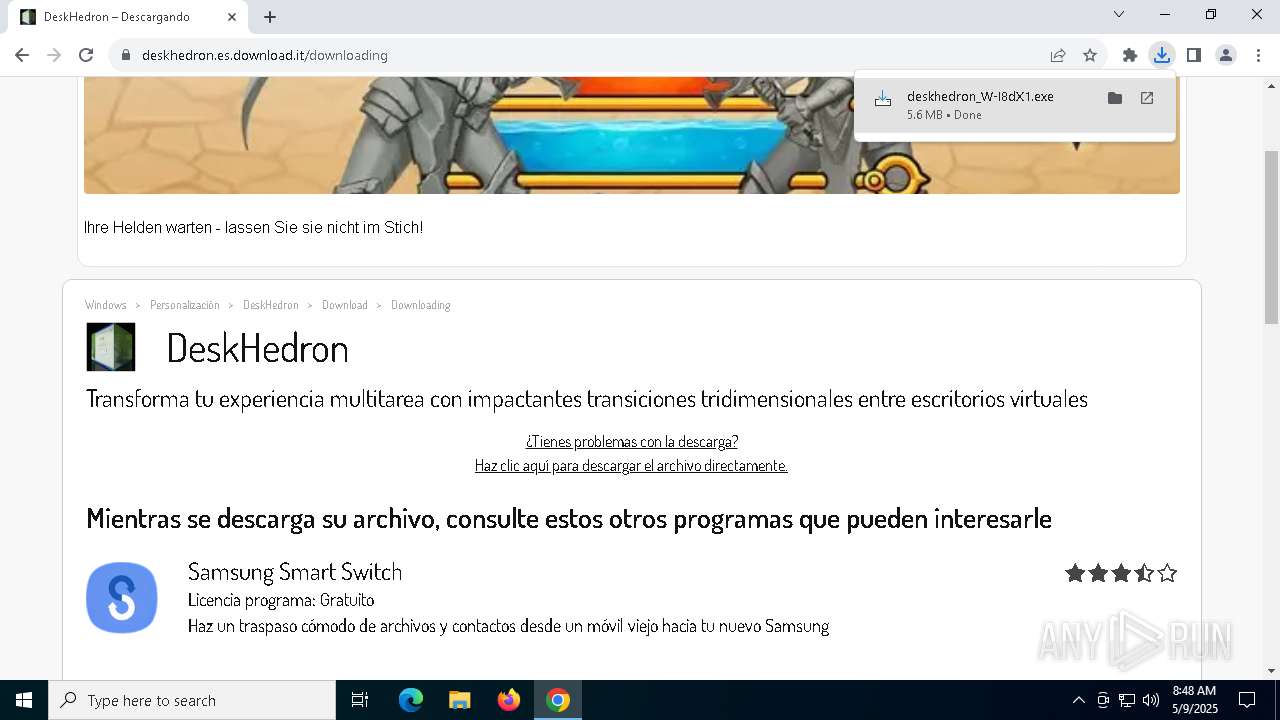1280x720 pixels.
Task: Open the volume tray icon
Action: 1151,700
